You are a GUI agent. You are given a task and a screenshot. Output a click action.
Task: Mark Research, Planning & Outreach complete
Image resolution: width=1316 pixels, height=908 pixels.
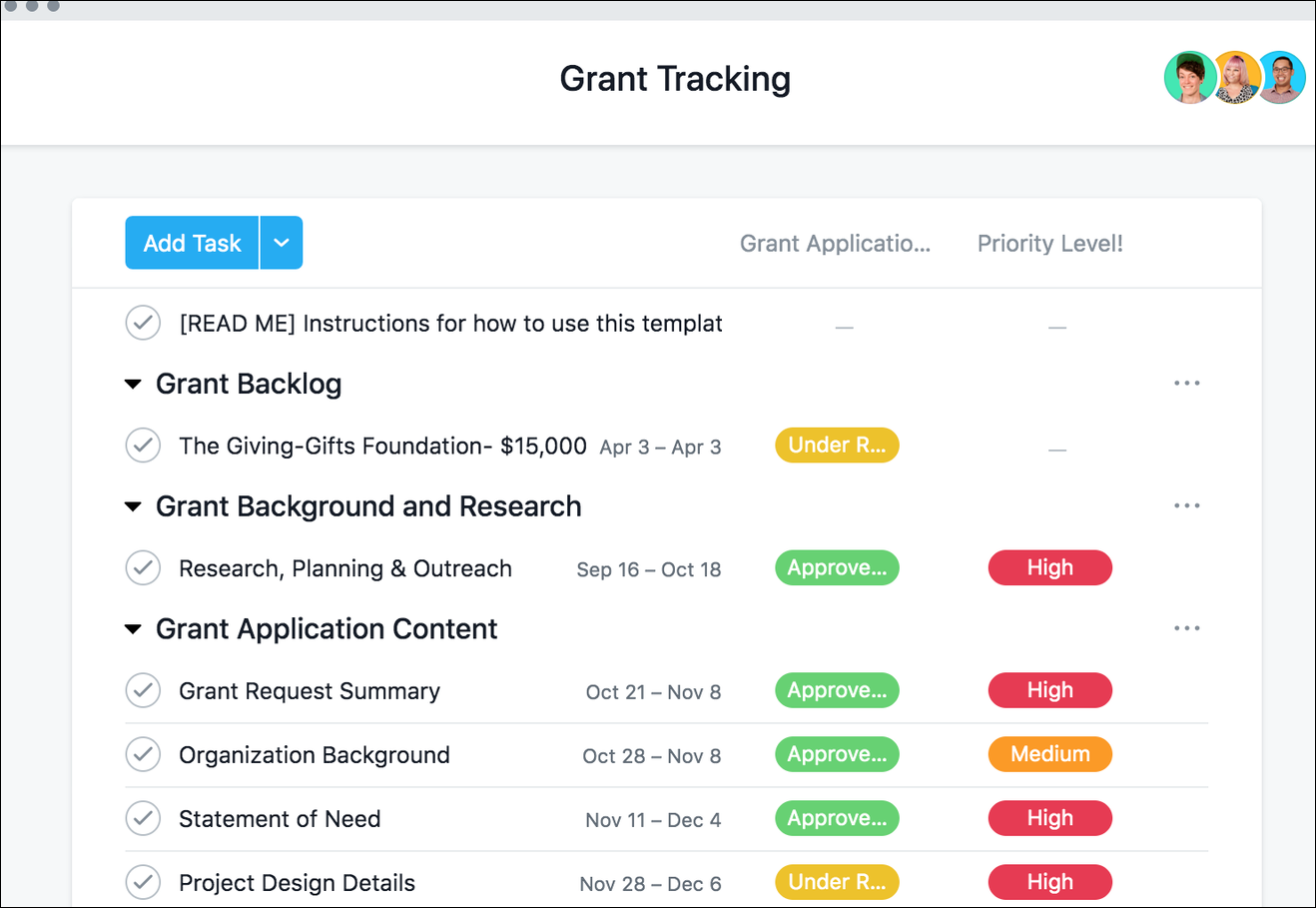point(143,567)
